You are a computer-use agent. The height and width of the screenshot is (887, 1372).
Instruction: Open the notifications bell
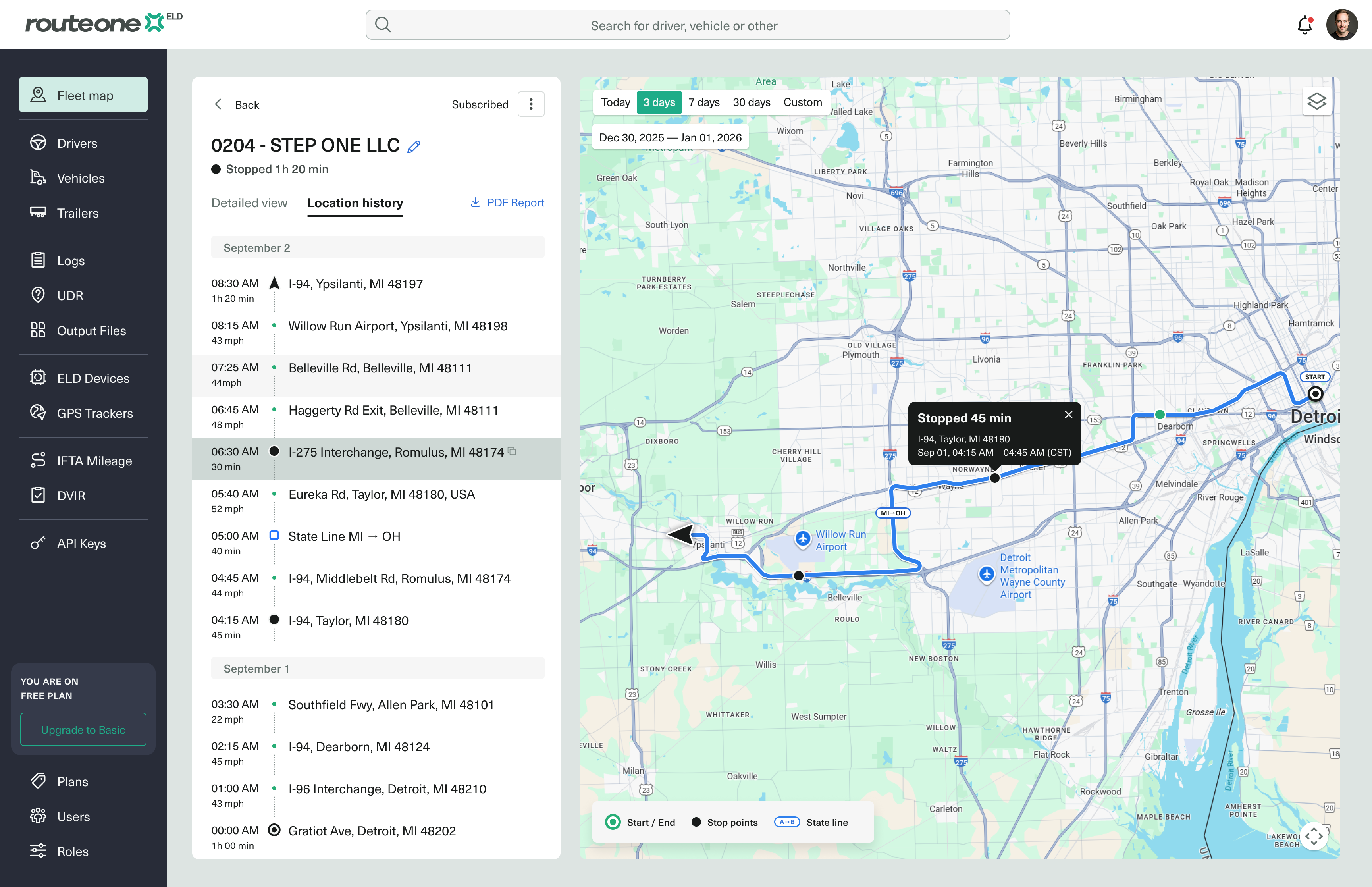point(1305,25)
